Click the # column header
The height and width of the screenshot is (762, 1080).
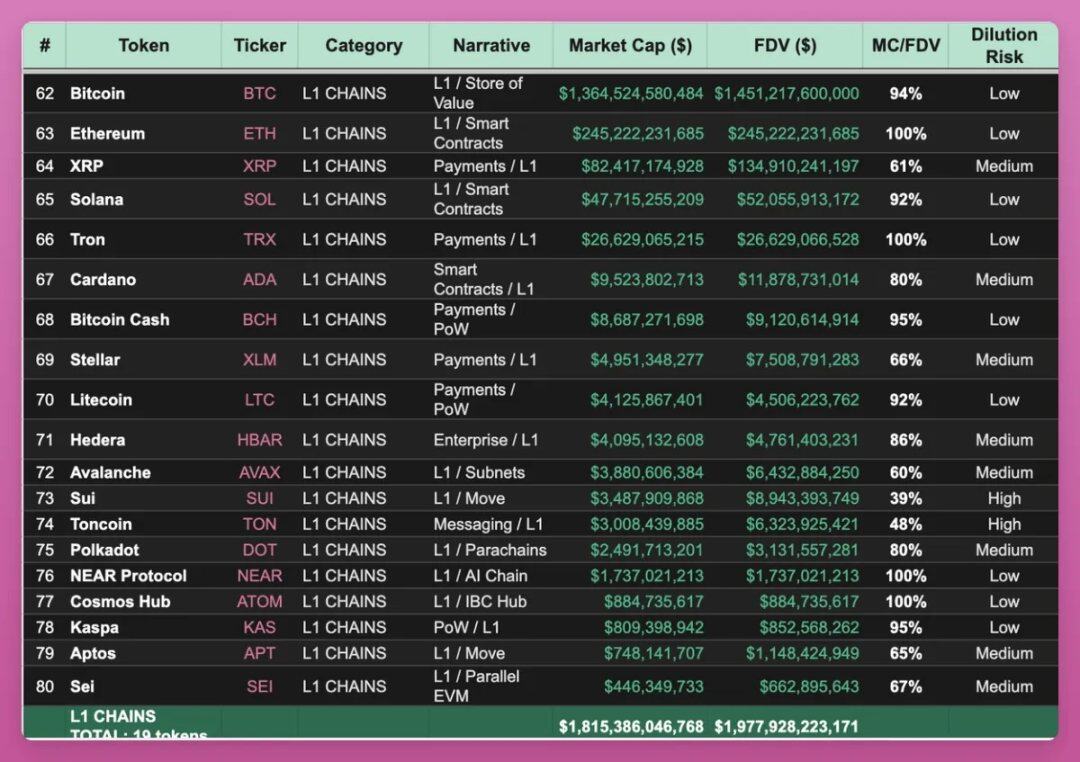(x=44, y=45)
